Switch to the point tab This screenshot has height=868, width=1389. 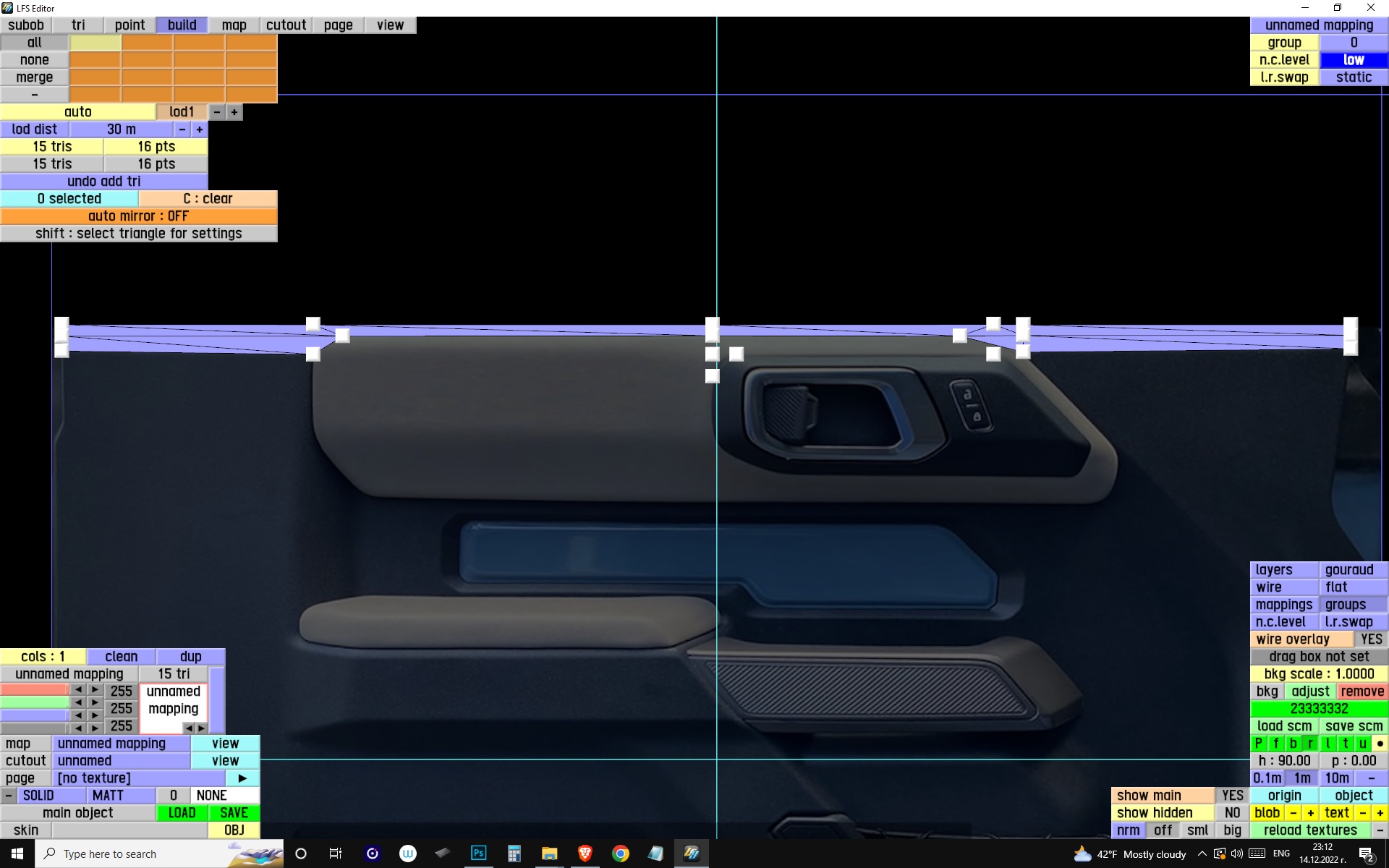click(129, 25)
